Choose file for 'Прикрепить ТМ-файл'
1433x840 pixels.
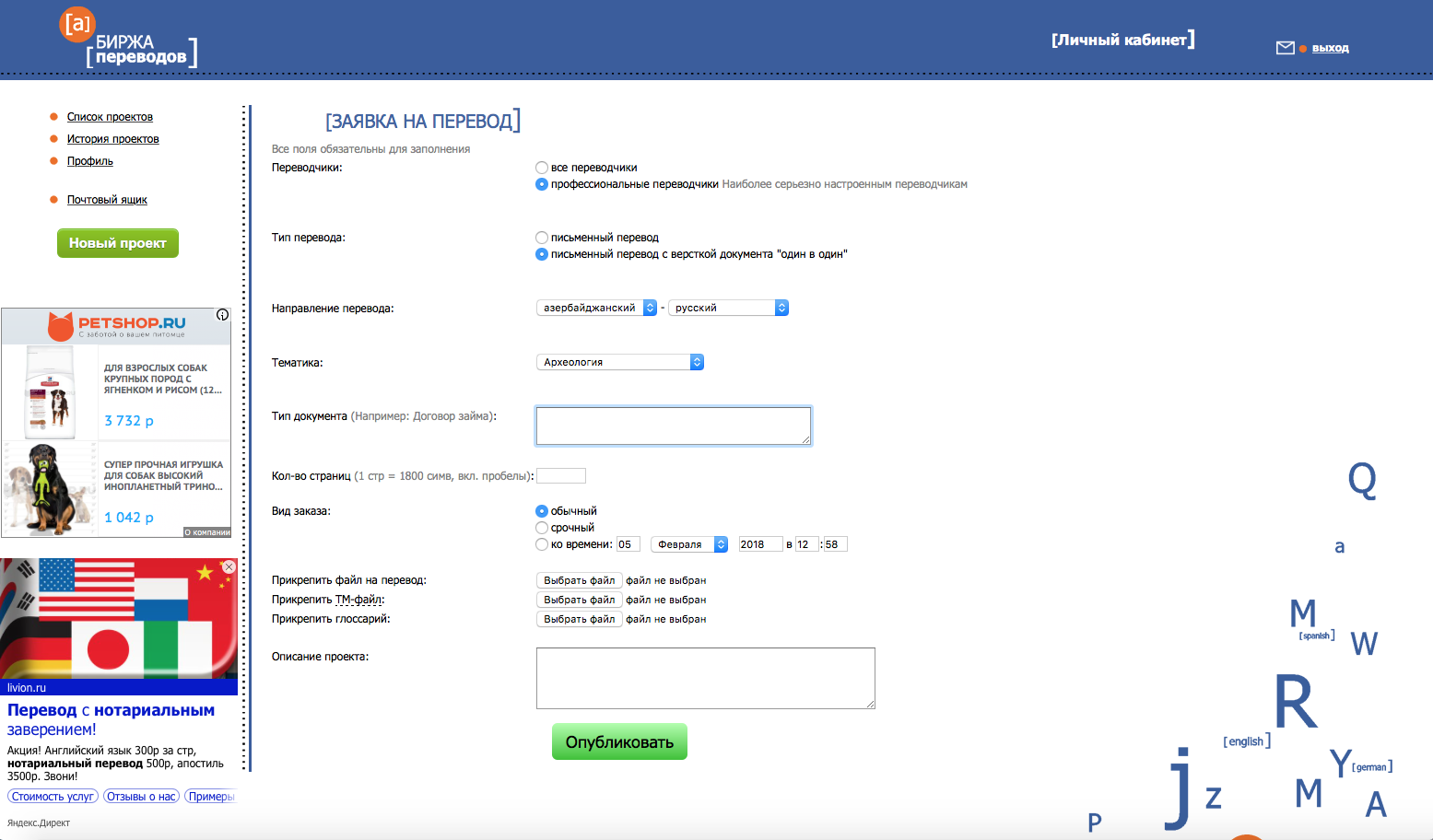click(579, 600)
